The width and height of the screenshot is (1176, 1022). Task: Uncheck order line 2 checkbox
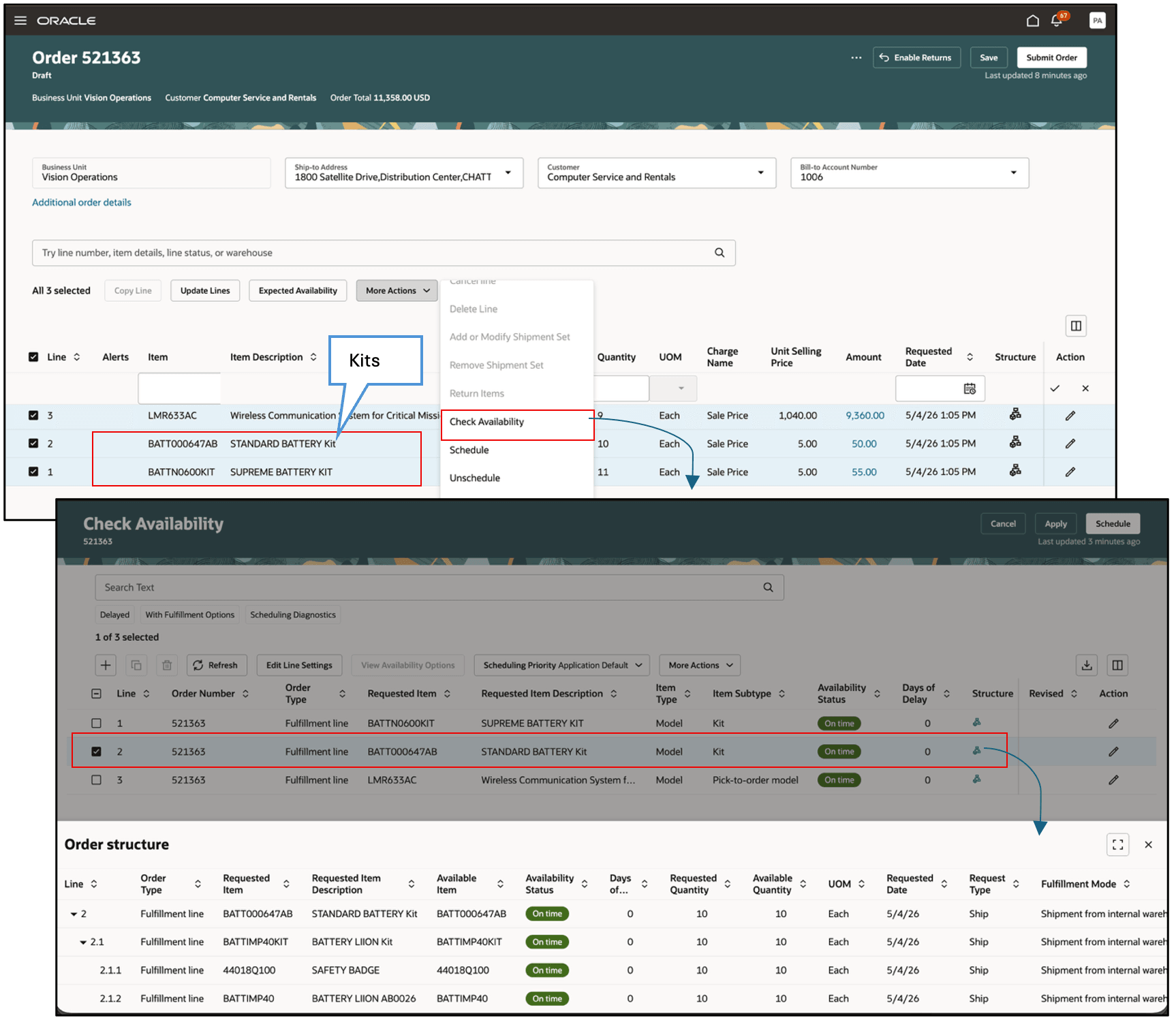(x=33, y=443)
